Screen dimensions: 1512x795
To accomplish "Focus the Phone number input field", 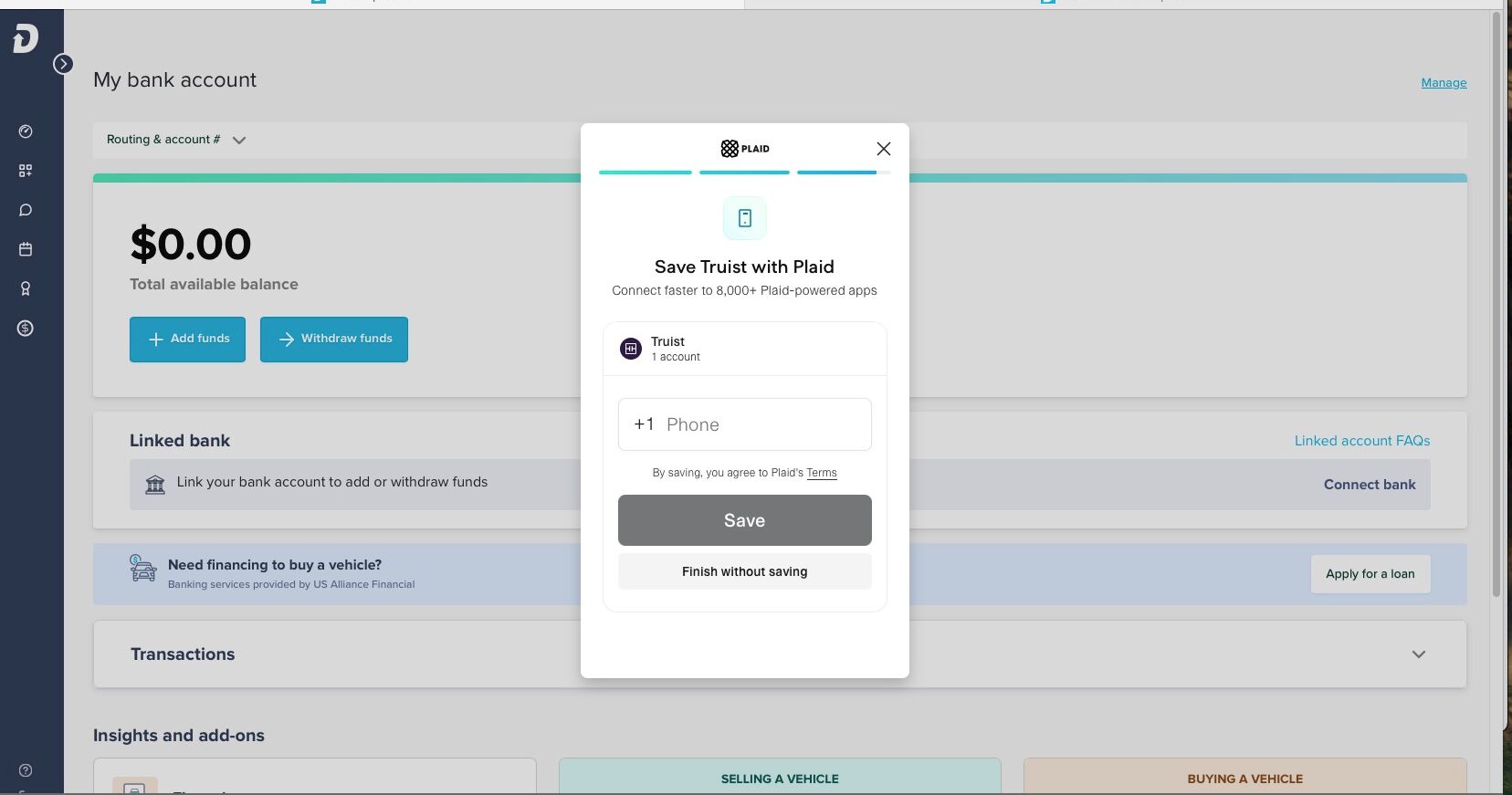I will tap(745, 424).
